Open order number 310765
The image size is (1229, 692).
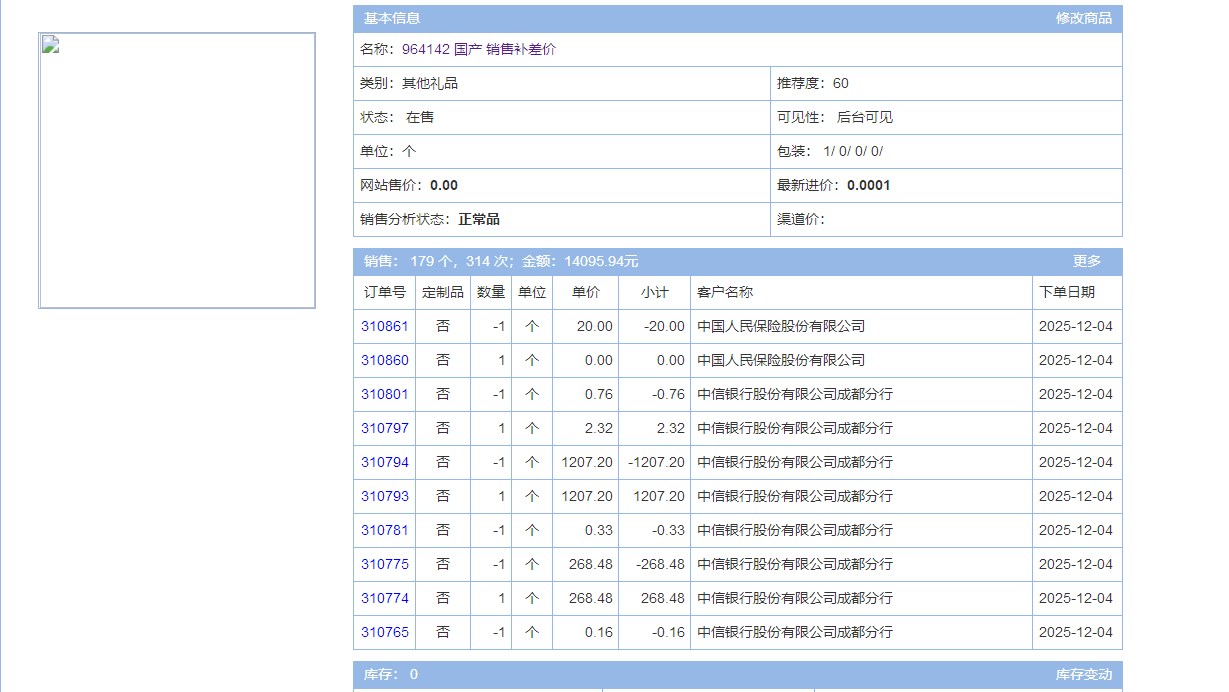point(384,632)
